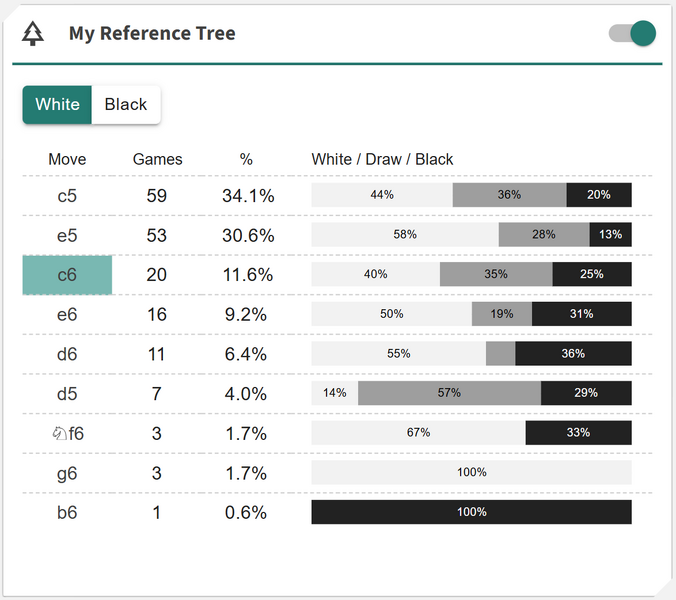Click the 57% draw segment for d5
This screenshot has height=600, width=676.
[449, 393]
